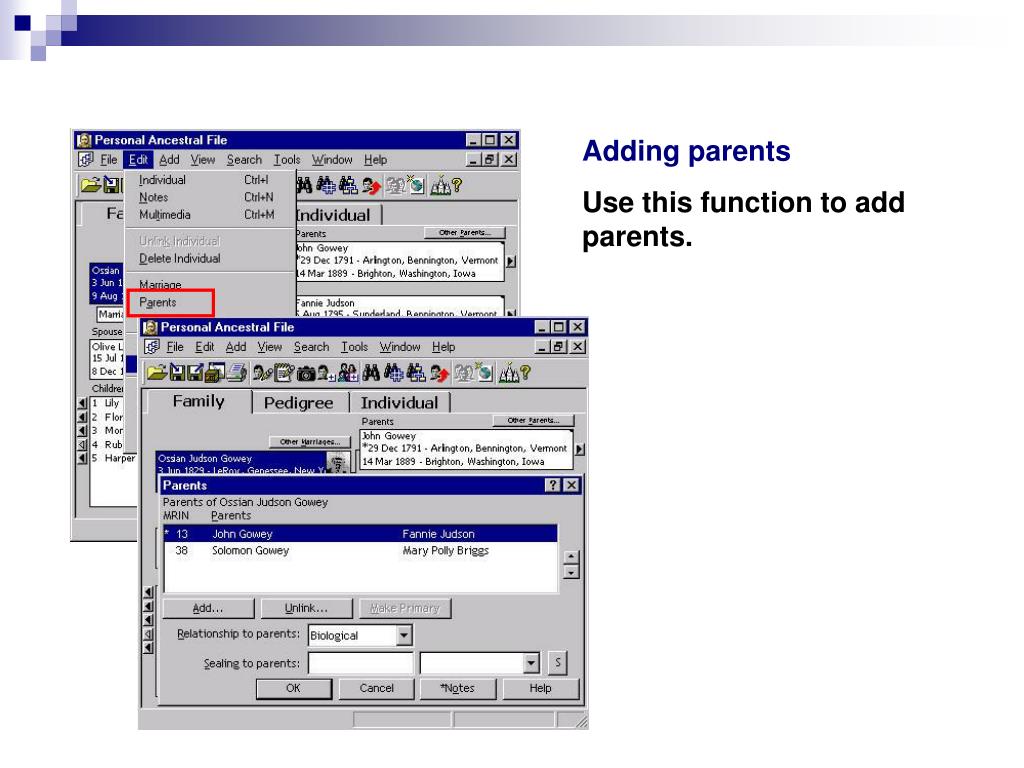This screenshot has width=1024, height=768.
Task: Click the arrow left of child 3 Mor
Action: click(x=82, y=431)
